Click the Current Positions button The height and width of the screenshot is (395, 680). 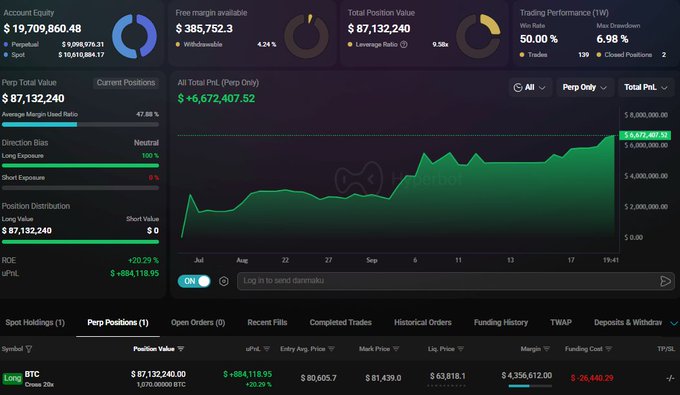(x=126, y=82)
